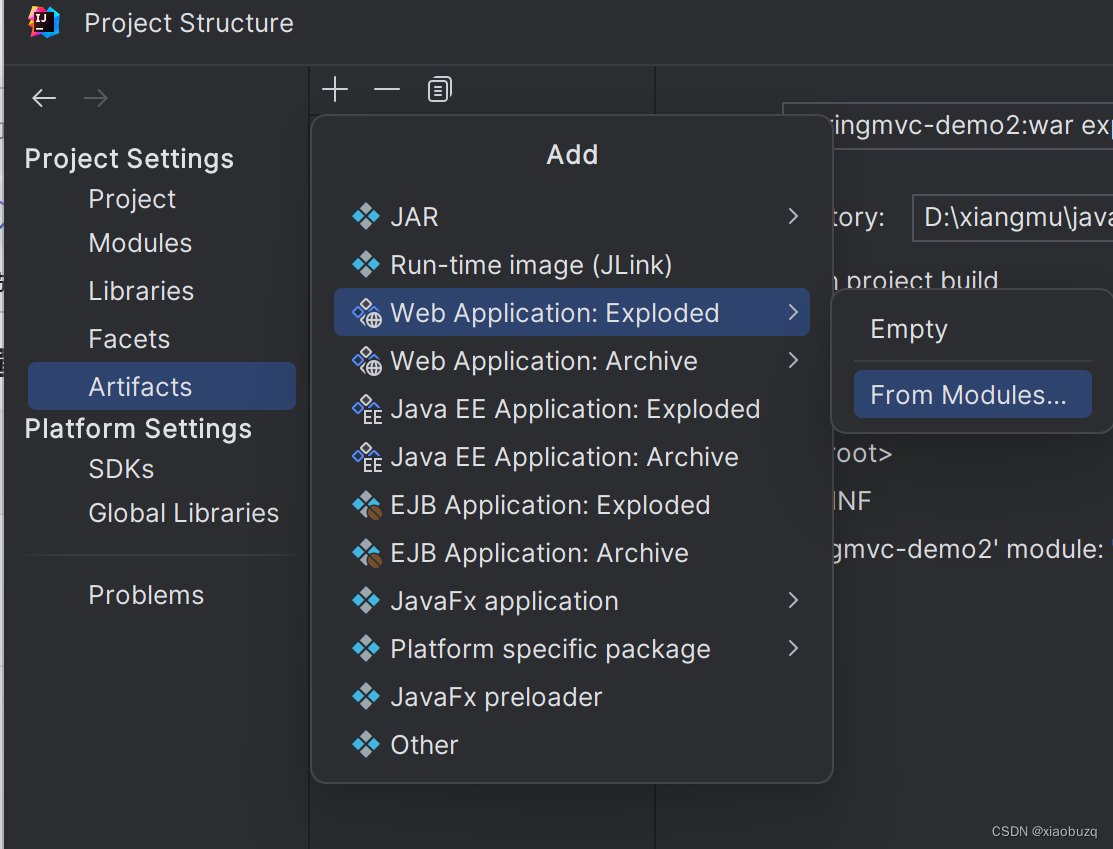This screenshot has height=849, width=1113.
Task: Choose Java EE Application: Archive
Action: pos(564,457)
